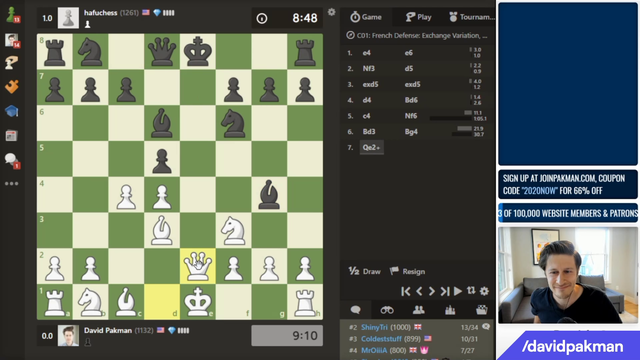Switch to the Play tab
The width and height of the screenshot is (640, 360).
pos(418,17)
